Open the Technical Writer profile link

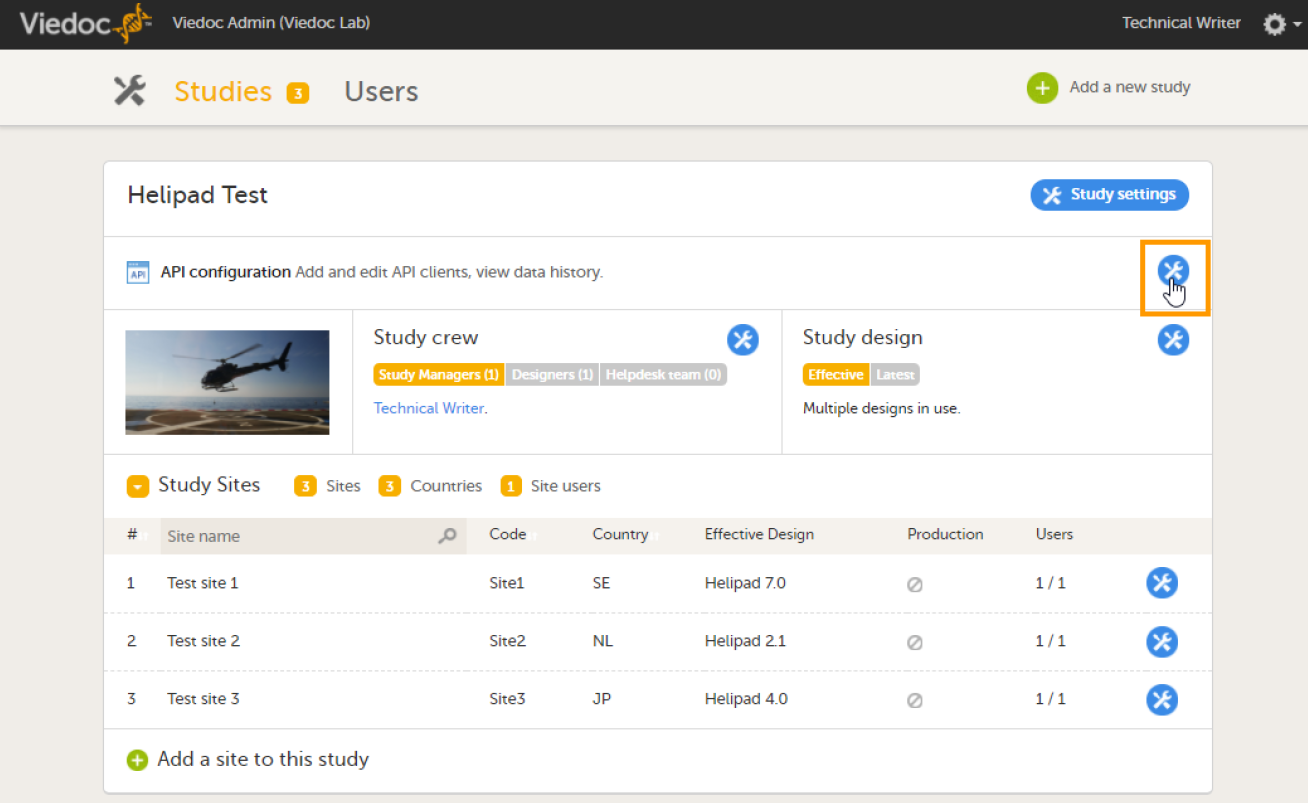click(428, 408)
